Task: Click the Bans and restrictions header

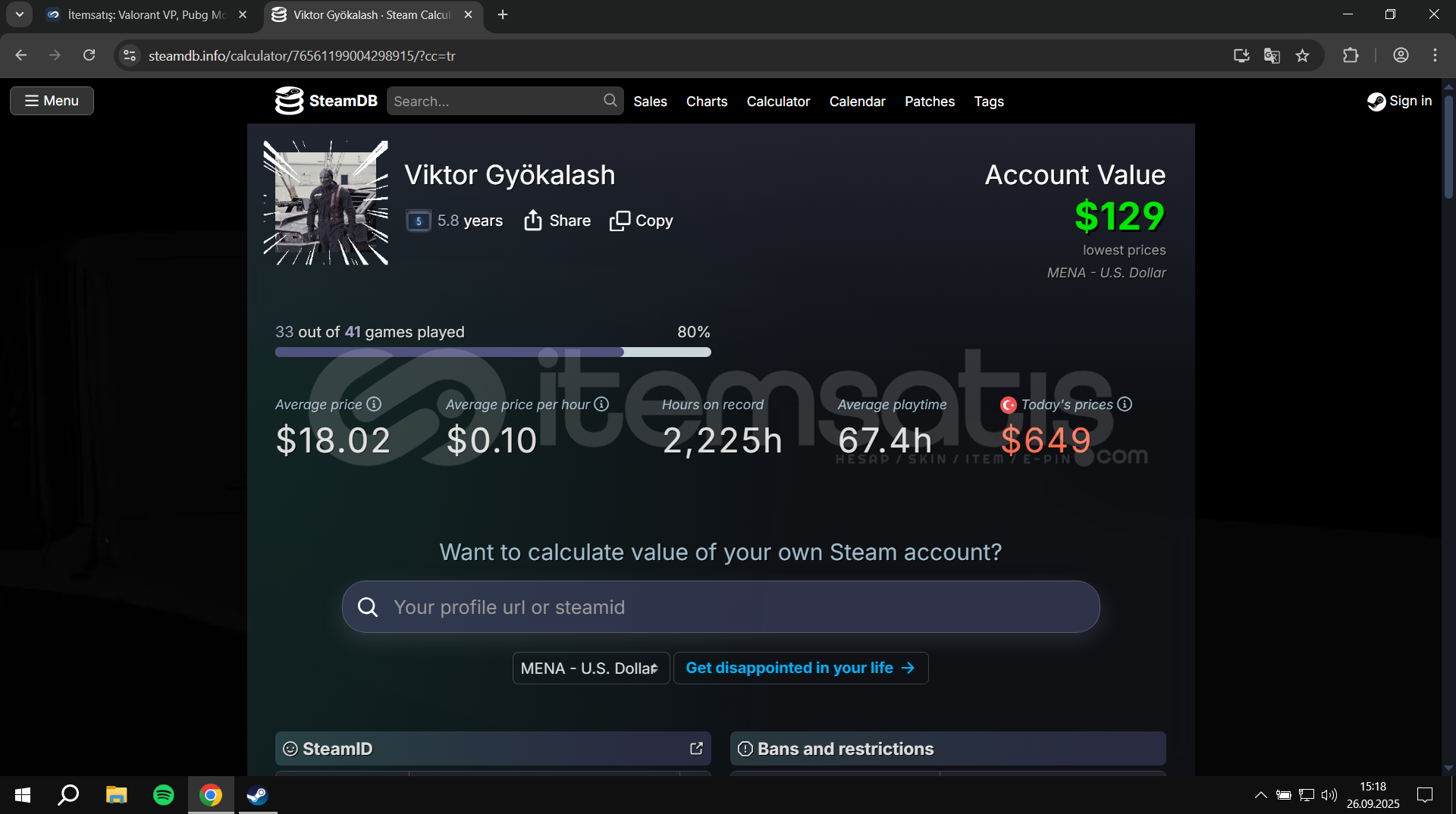Action: pyautogui.click(x=948, y=749)
